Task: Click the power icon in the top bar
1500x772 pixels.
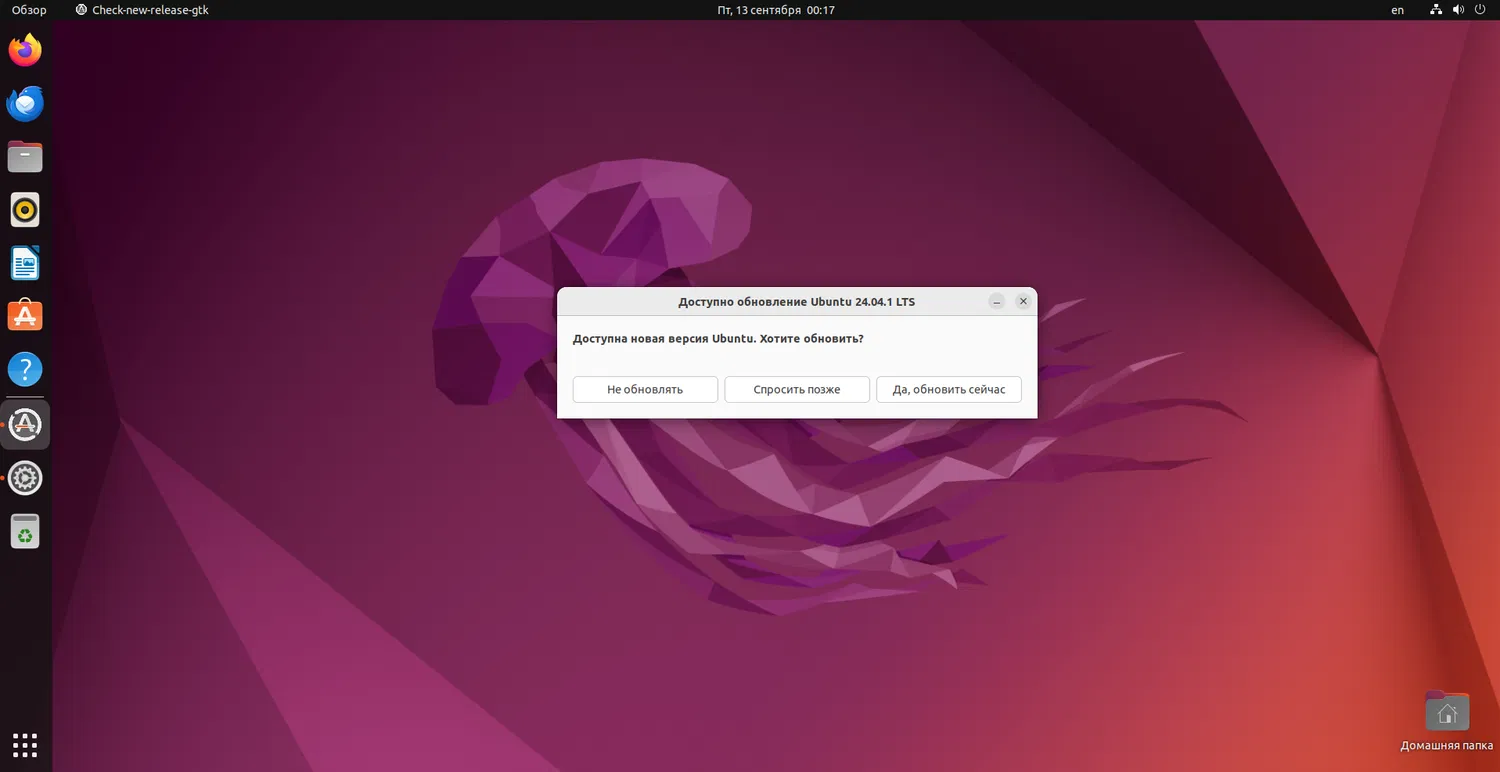Action: pyautogui.click(x=1481, y=10)
